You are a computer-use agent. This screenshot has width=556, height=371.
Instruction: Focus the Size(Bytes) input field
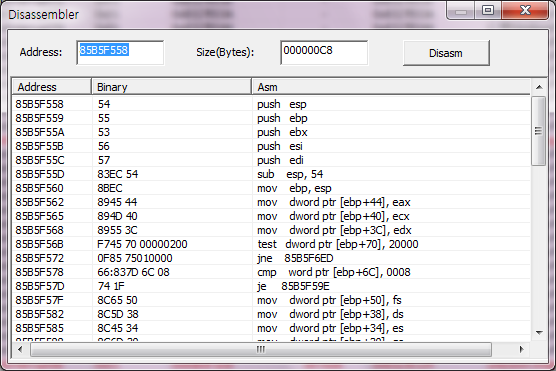324,52
